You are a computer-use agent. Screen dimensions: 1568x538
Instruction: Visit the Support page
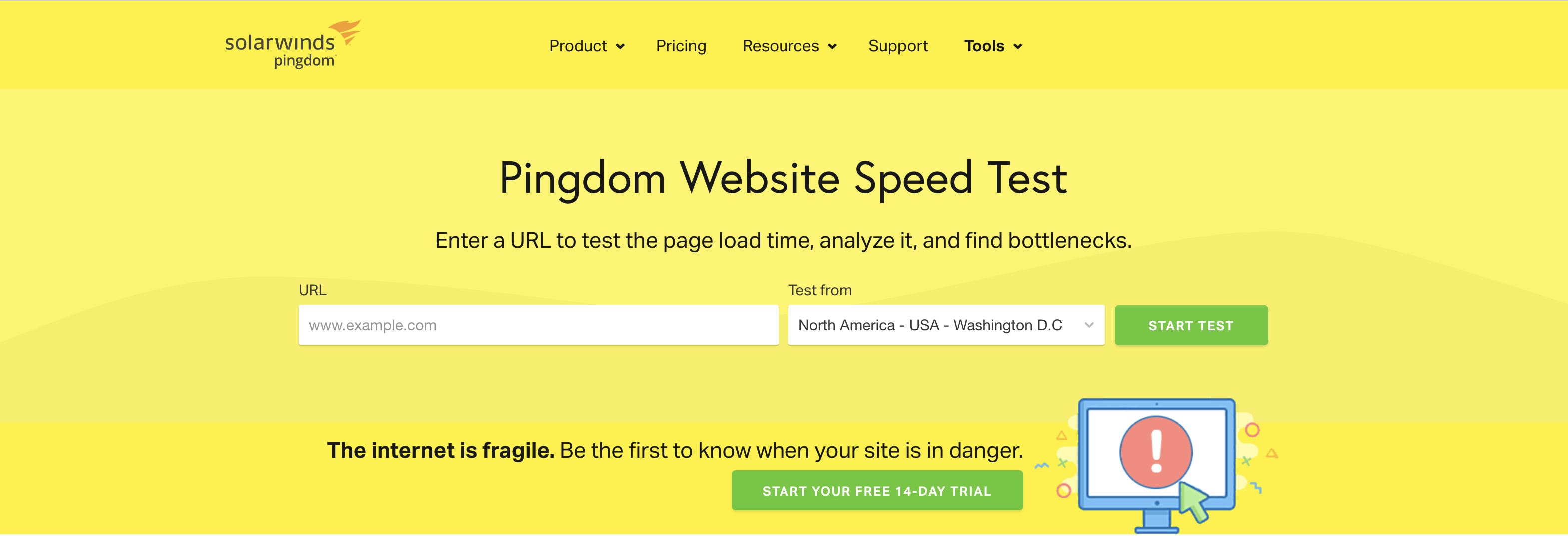[x=898, y=46]
